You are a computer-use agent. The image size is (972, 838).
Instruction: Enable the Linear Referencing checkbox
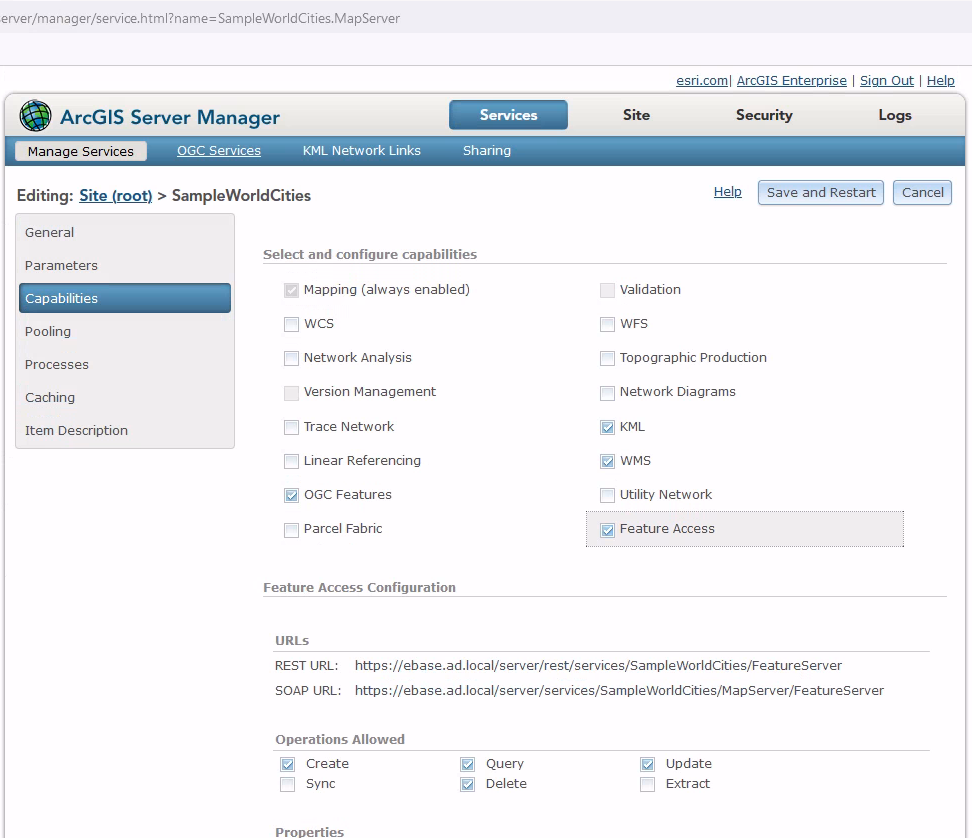[291, 461]
